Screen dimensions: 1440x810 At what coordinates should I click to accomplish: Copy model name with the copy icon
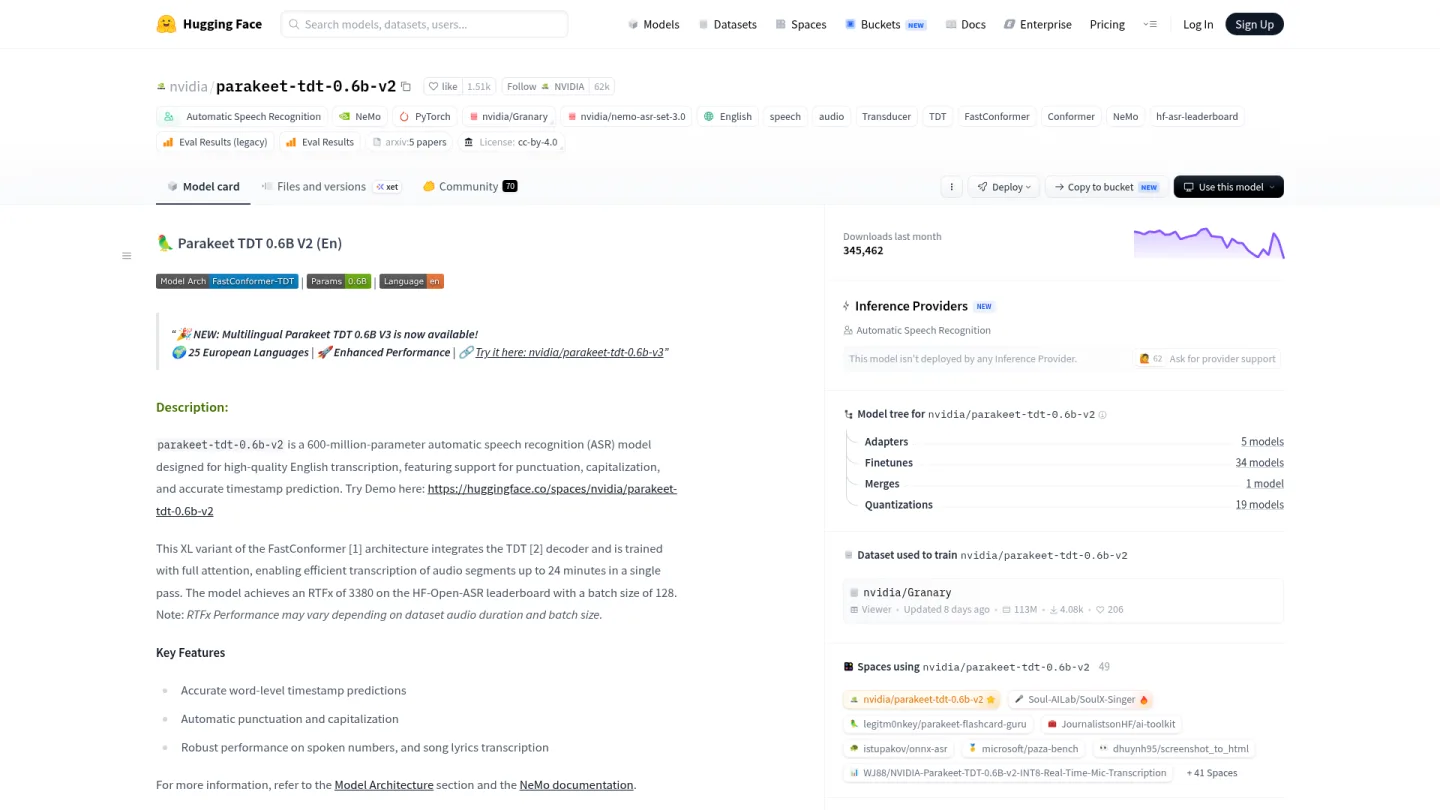pos(406,87)
